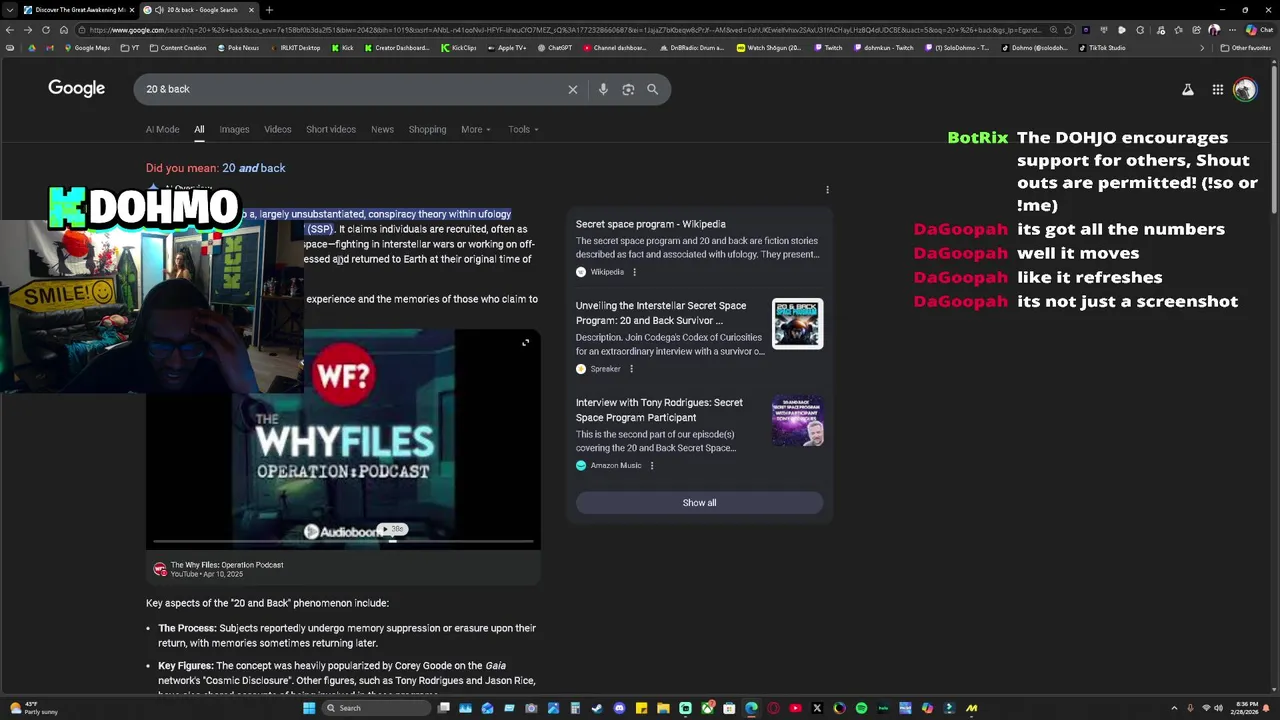Open the Google apps grid
This screenshot has height=720, width=1280.
click(x=1218, y=89)
